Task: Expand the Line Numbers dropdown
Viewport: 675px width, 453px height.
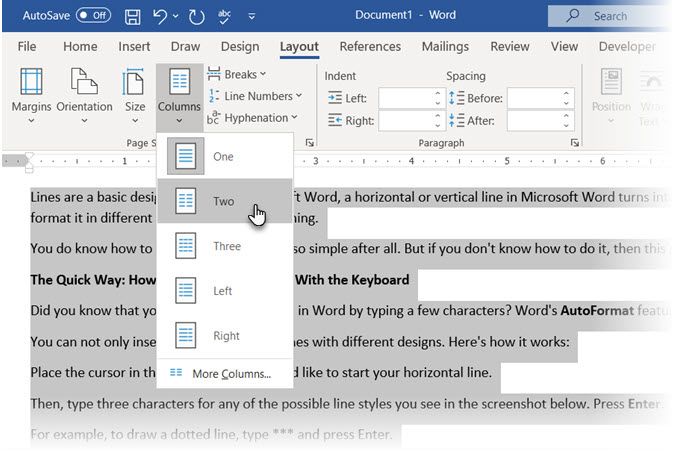Action: (x=254, y=96)
